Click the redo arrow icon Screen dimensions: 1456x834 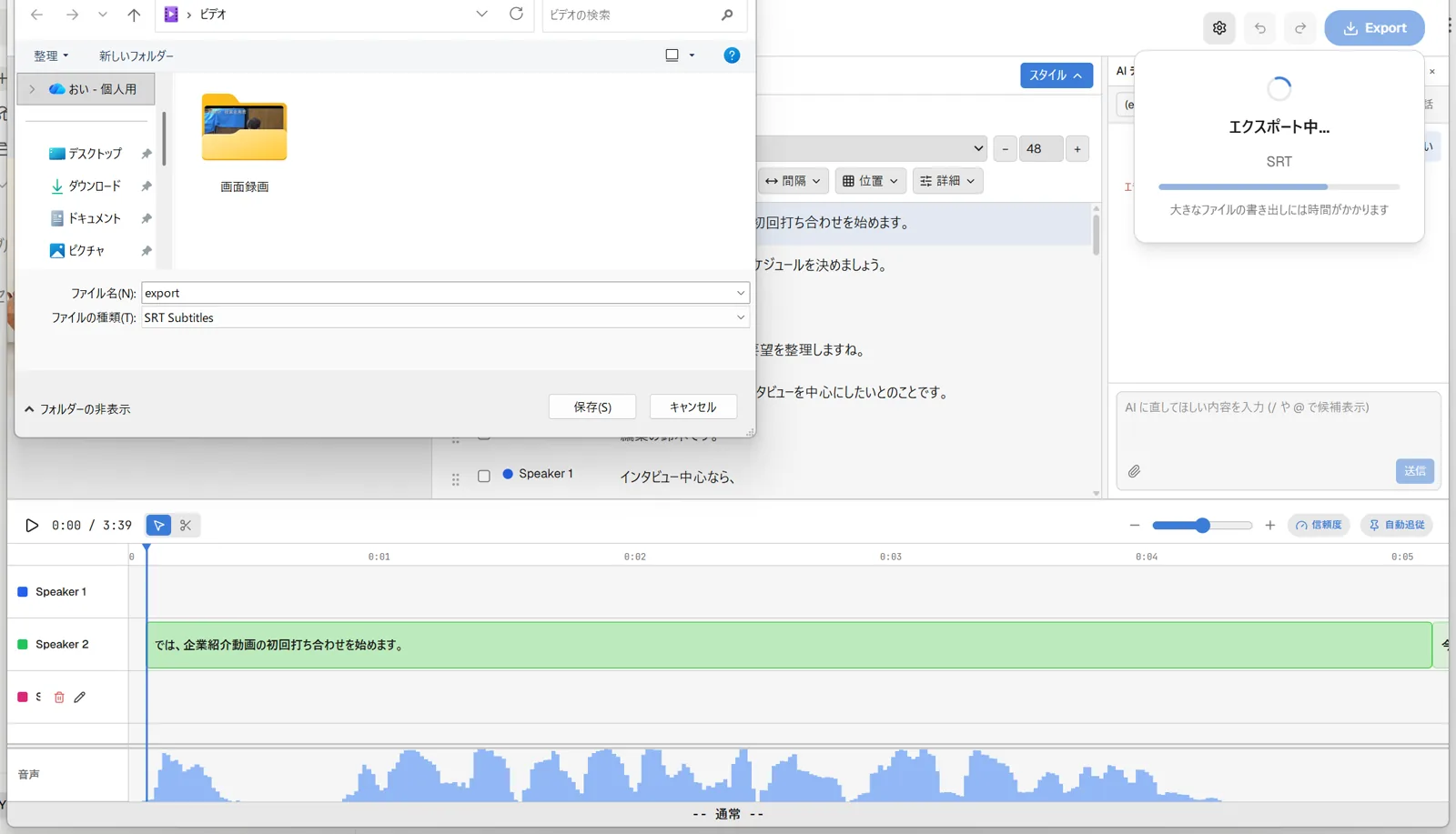coord(1300,28)
